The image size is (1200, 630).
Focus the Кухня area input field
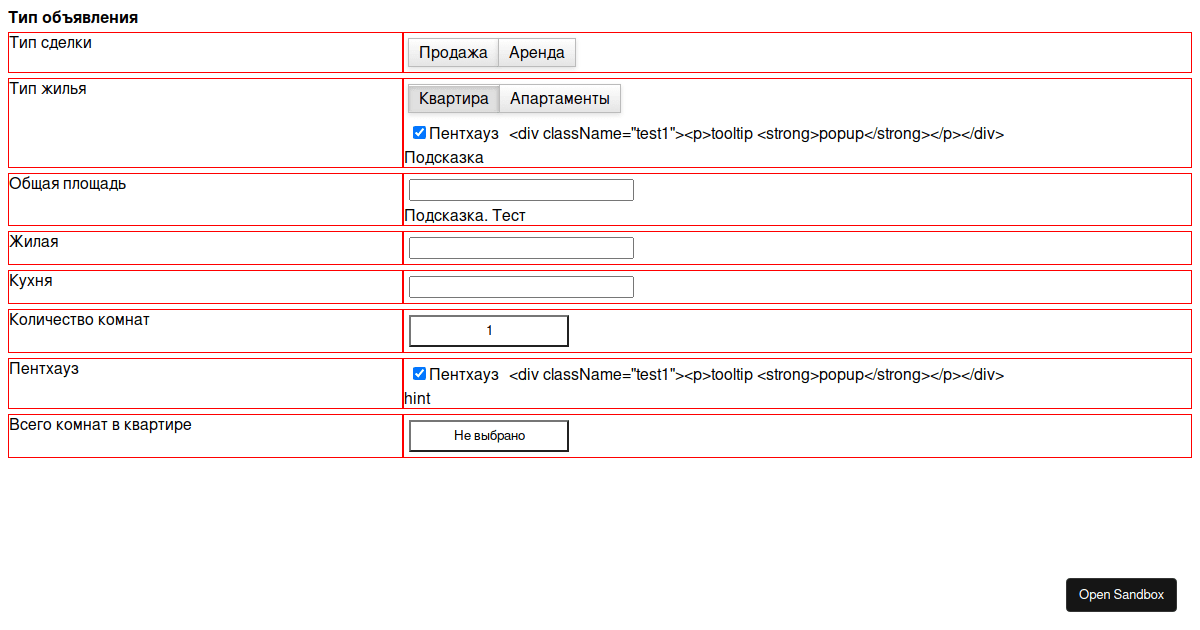[x=522, y=287]
